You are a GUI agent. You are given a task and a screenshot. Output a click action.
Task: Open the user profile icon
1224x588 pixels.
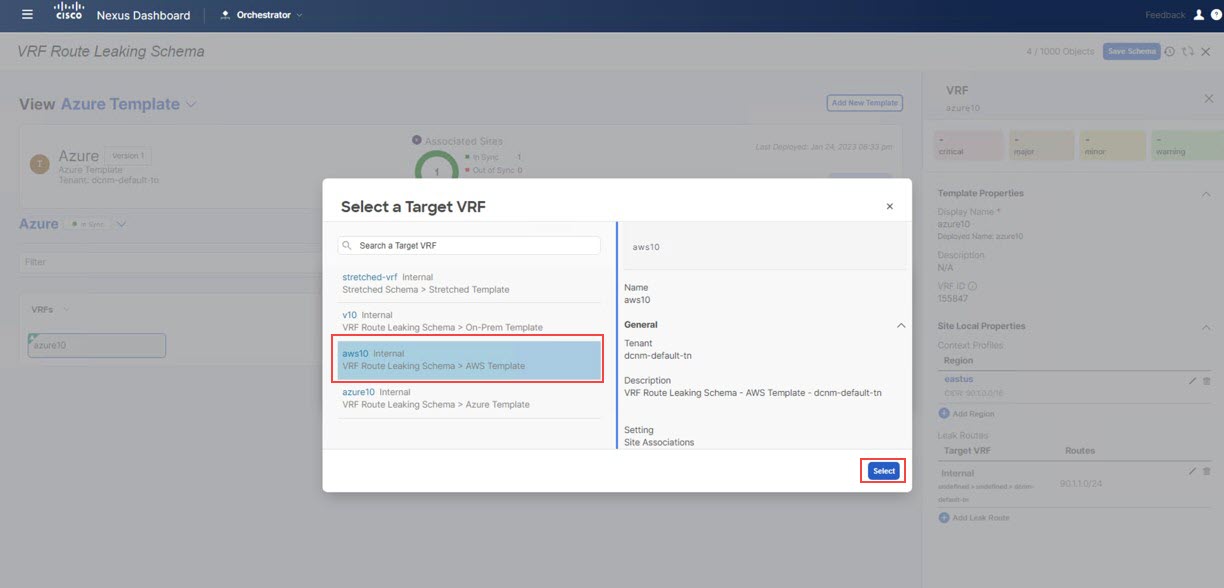coord(1199,15)
